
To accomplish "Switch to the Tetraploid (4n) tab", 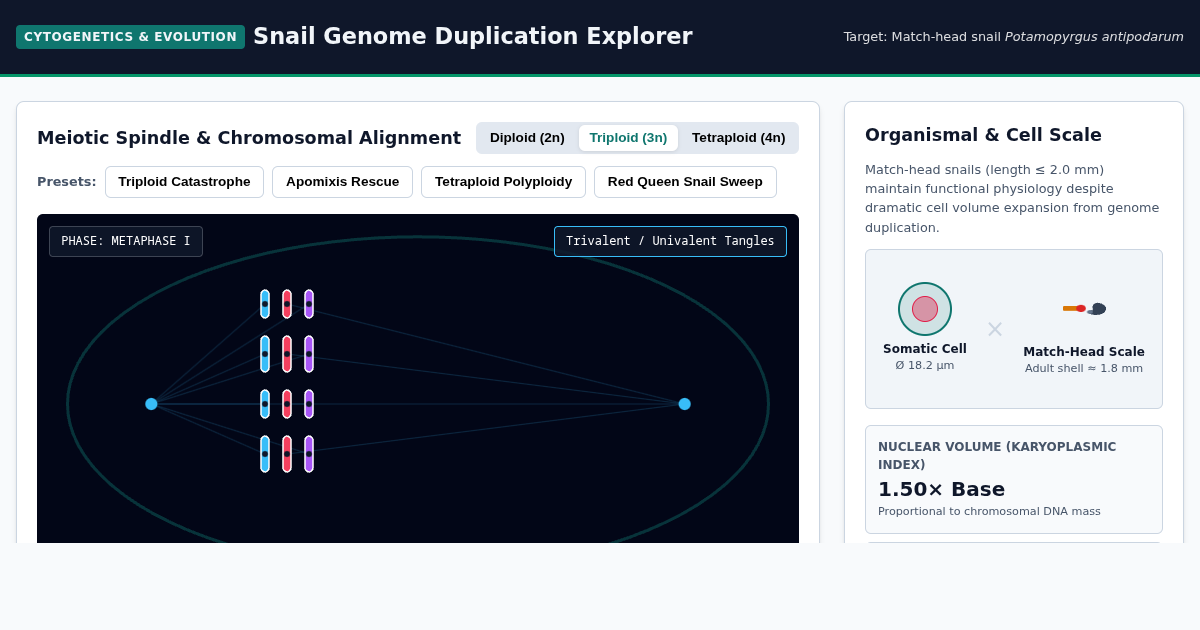I will coord(738,138).
